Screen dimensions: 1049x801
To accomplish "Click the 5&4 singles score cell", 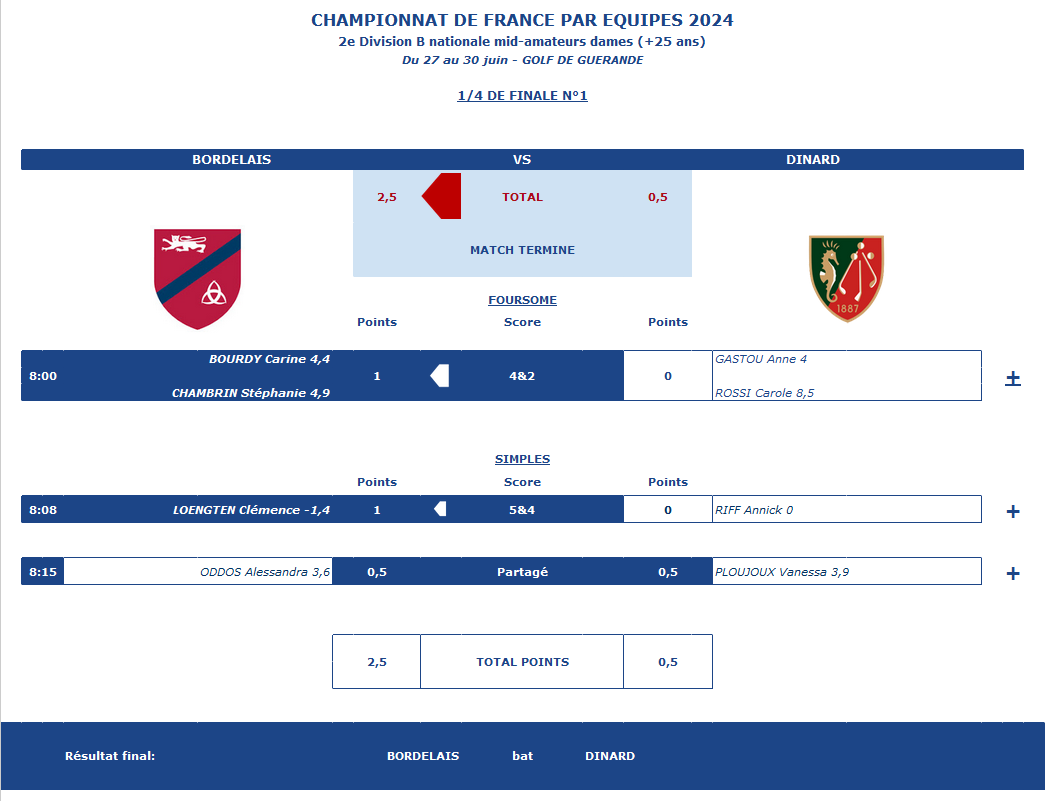I will coord(522,509).
